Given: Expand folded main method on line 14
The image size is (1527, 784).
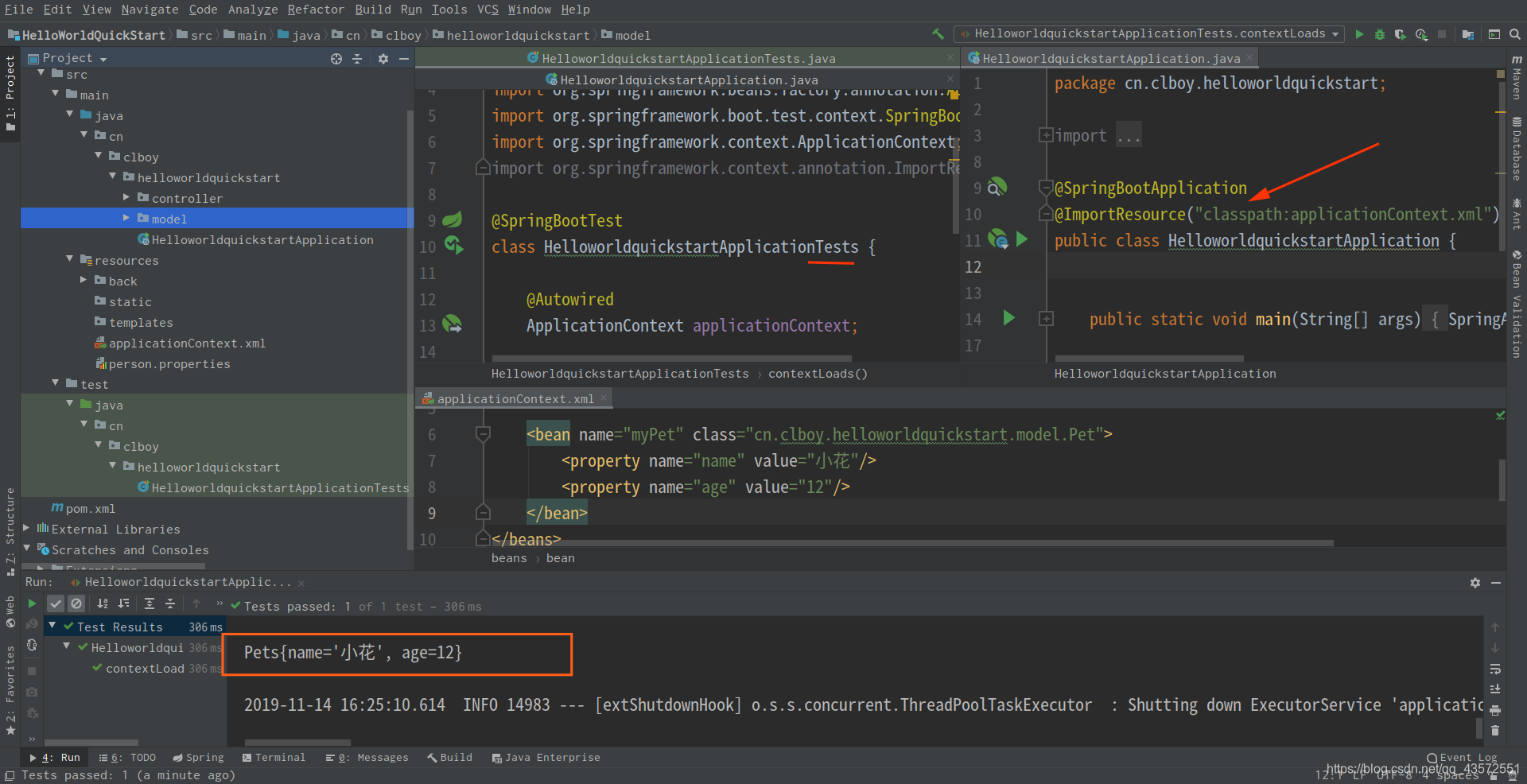Looking at the screenshot, I should pyautogui.click(x=1046, y=319).
